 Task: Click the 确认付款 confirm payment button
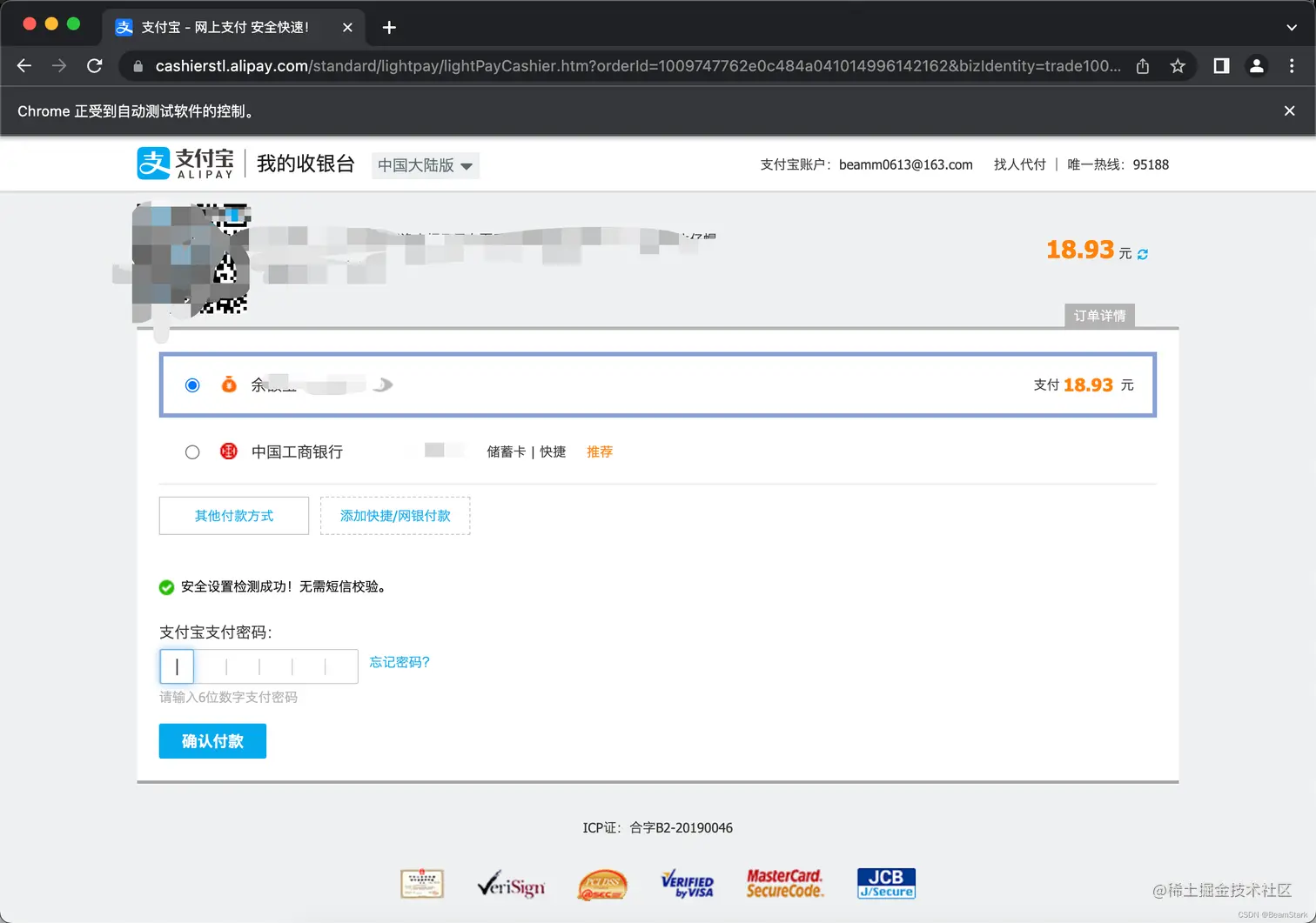point(211,740)
